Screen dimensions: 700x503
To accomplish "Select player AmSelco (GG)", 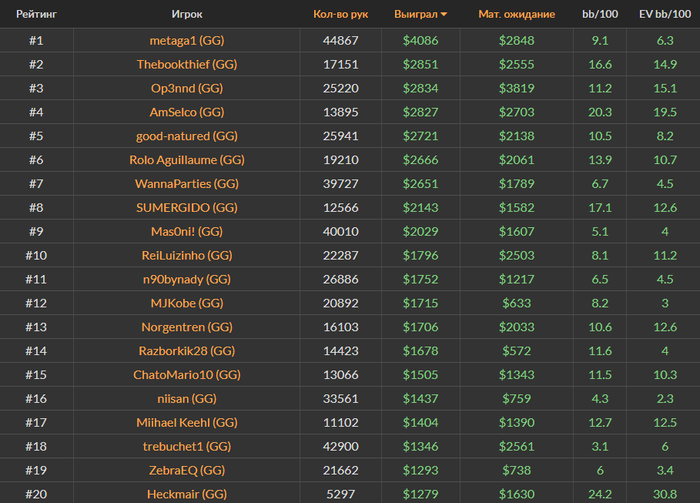I will click(186, 112).
